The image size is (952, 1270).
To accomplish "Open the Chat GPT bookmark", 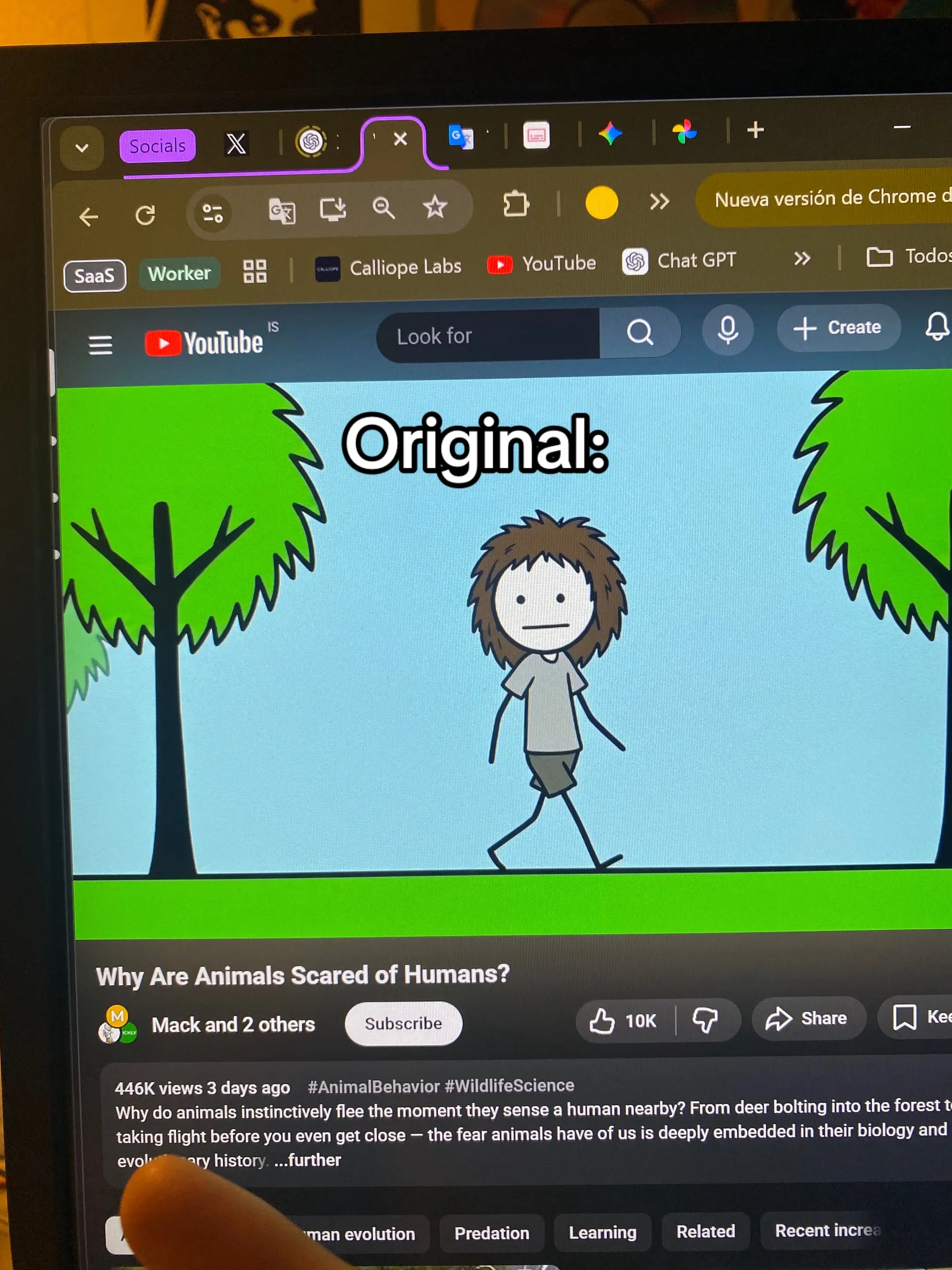I will [680, 261].
